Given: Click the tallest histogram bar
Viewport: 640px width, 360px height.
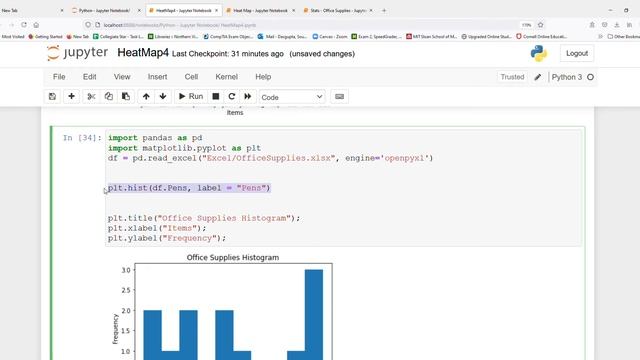Looking at the screenshot, I should tap(314, 314).
